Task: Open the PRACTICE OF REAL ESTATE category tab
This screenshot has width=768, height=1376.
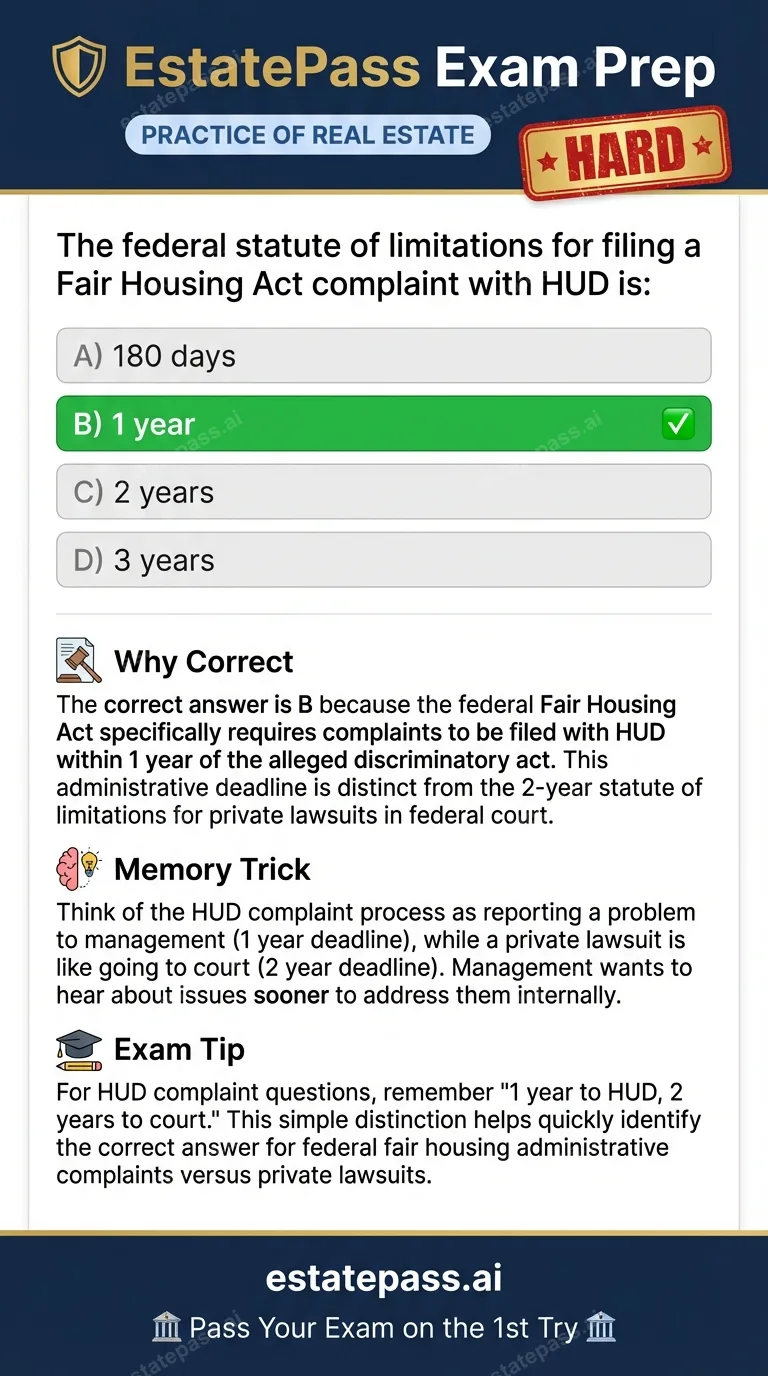Action: click(x=307, y=134)
